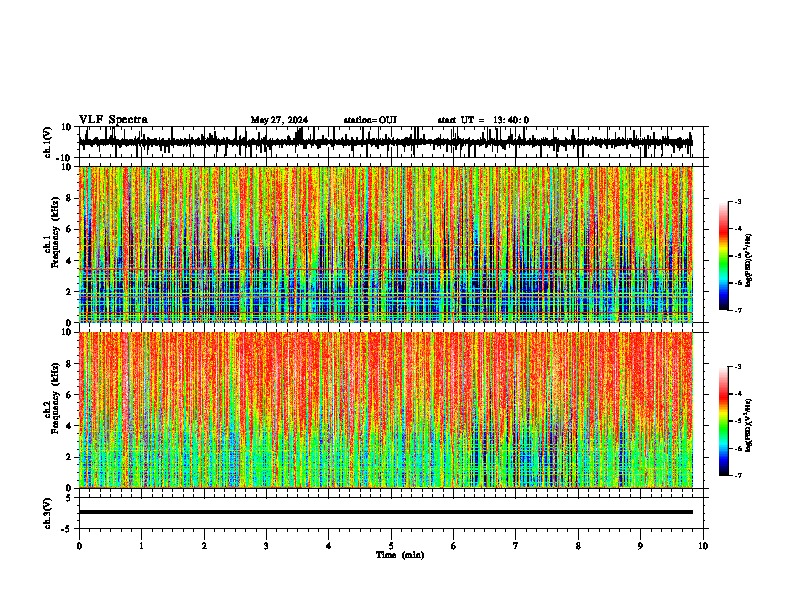Click the 9 tick label on the Time axis

tap(640, 546)
